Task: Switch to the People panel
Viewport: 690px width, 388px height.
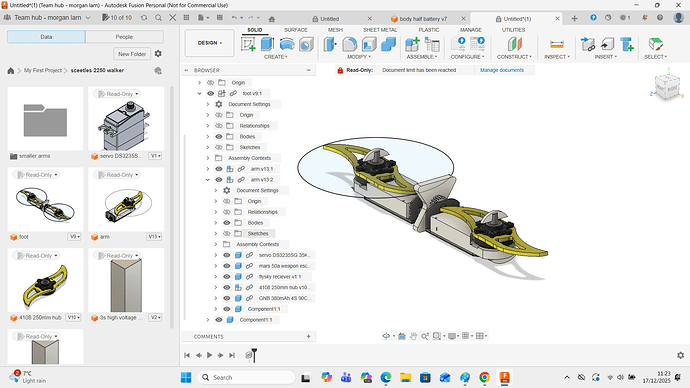Action: point(124,37)
